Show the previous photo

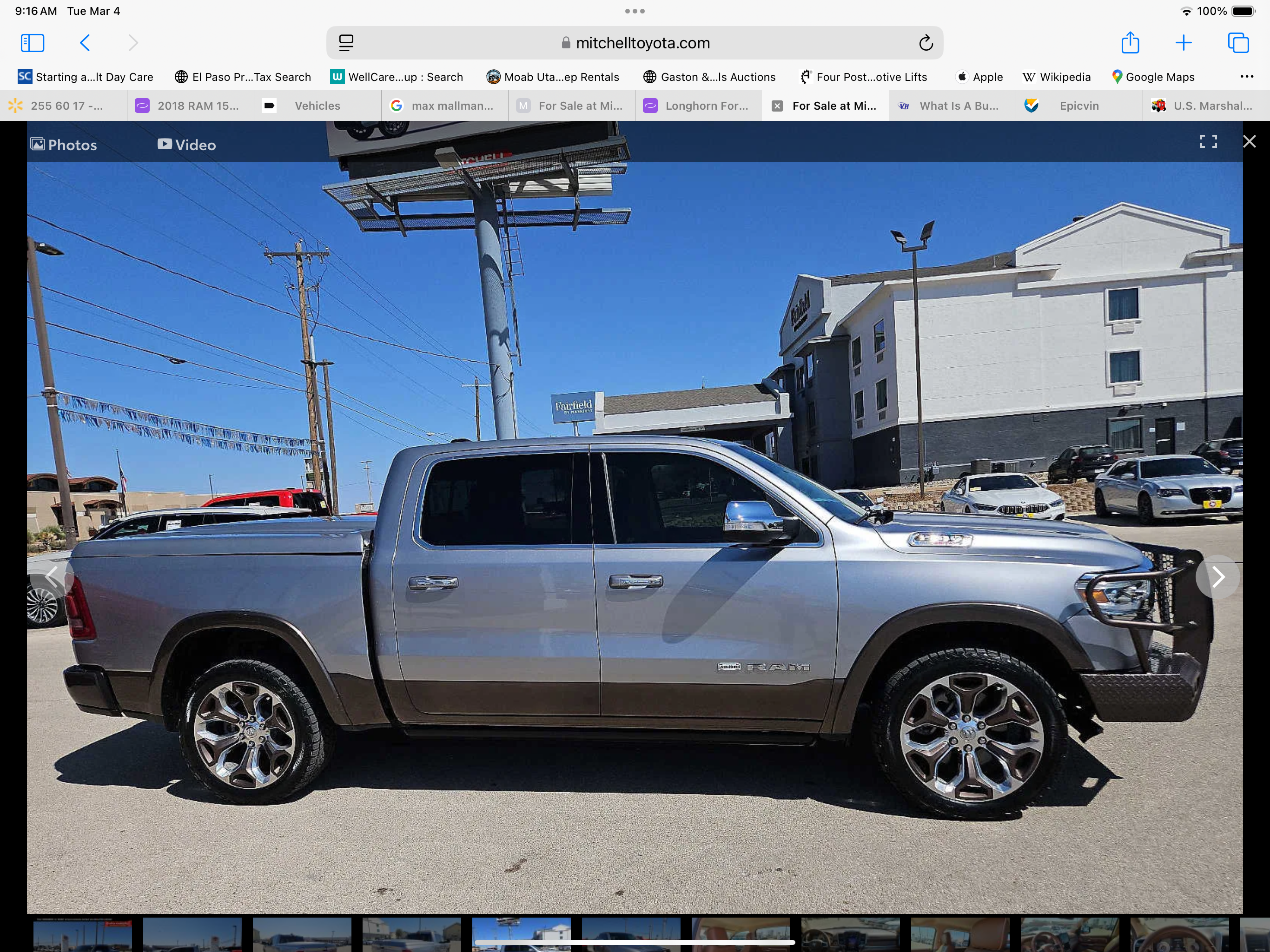(52, 576)
